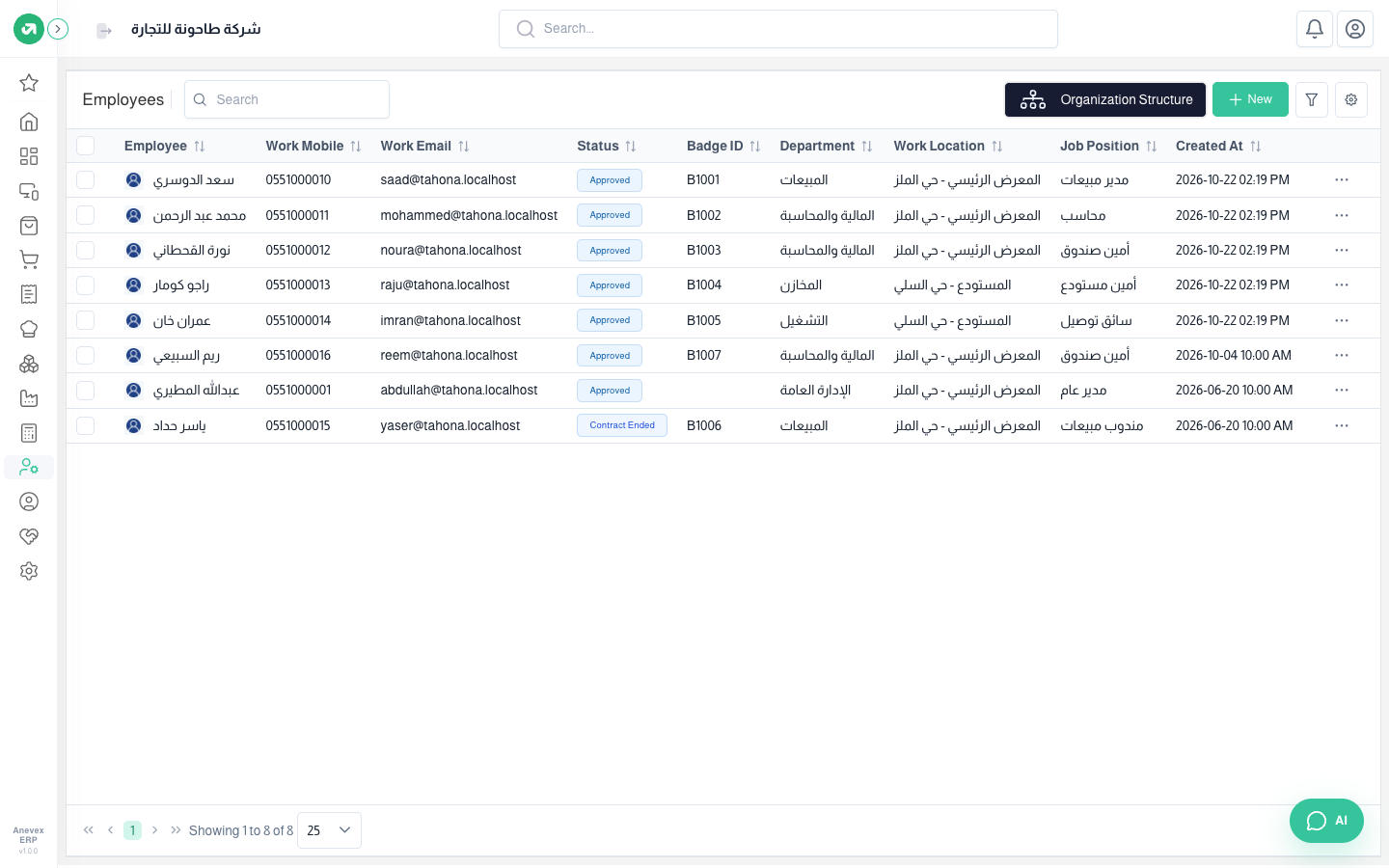Image resolution: width=1389 pixels, height=868 pixels.
Task: Open the inventory boxes sidebar icon
Action: point(29,364)
